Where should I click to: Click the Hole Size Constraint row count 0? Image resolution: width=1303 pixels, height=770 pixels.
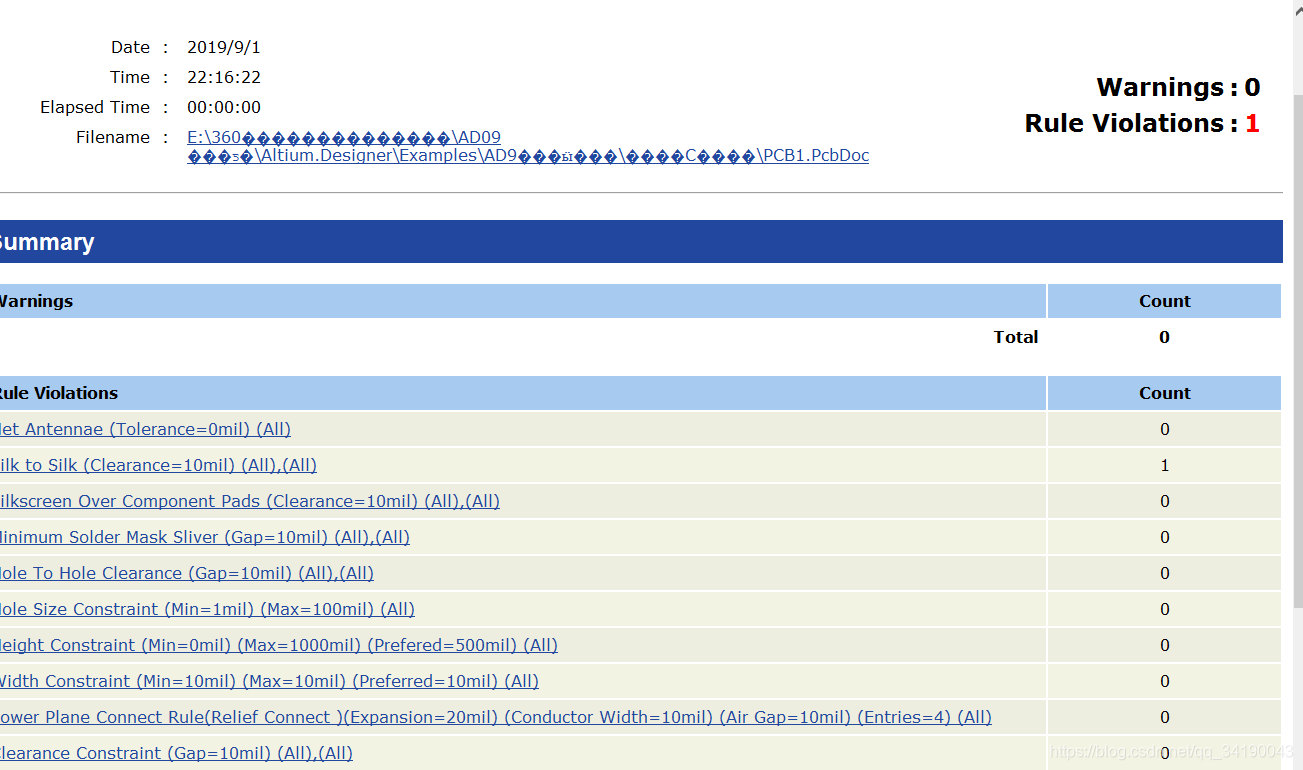[1164, 609]
